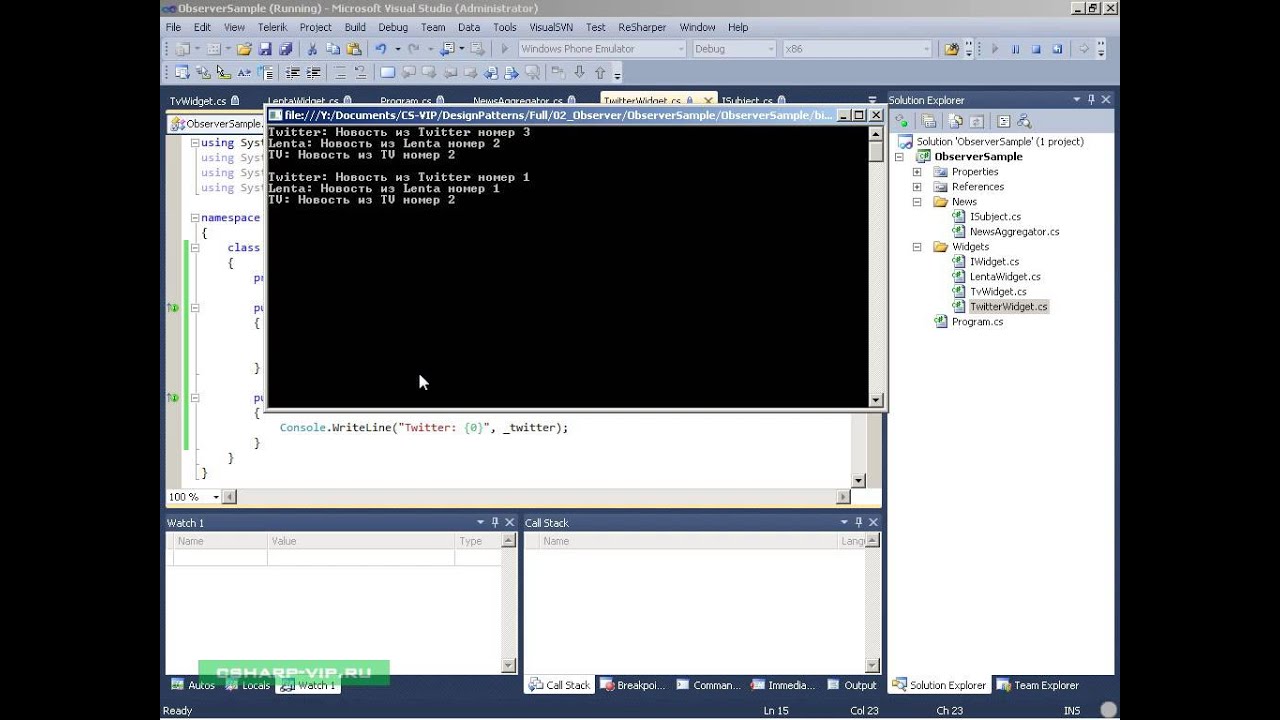
Task: Click the Copy icon in the toolbar
Action: (333, 49)
